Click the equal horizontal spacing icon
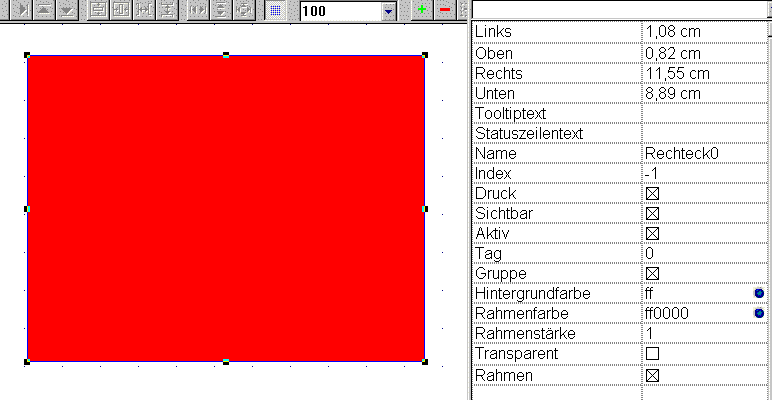Screen dimensions: 772x400 [144, 9]
